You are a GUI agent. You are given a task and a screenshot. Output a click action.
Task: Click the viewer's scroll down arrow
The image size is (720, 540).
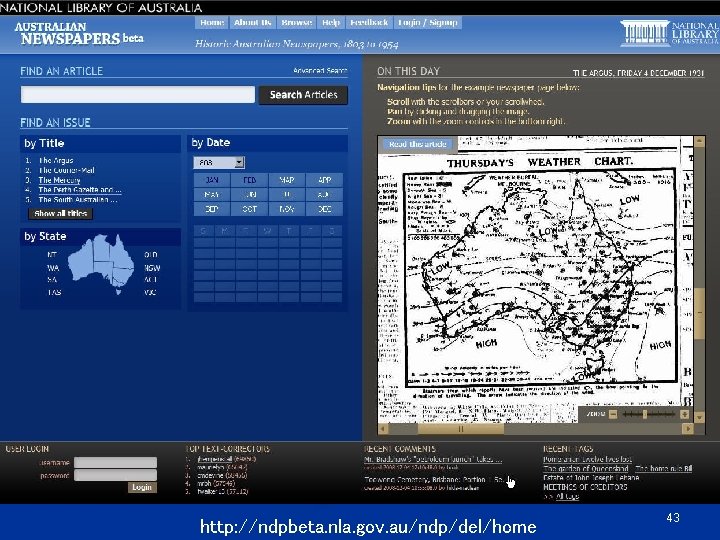tap(699, 417)
